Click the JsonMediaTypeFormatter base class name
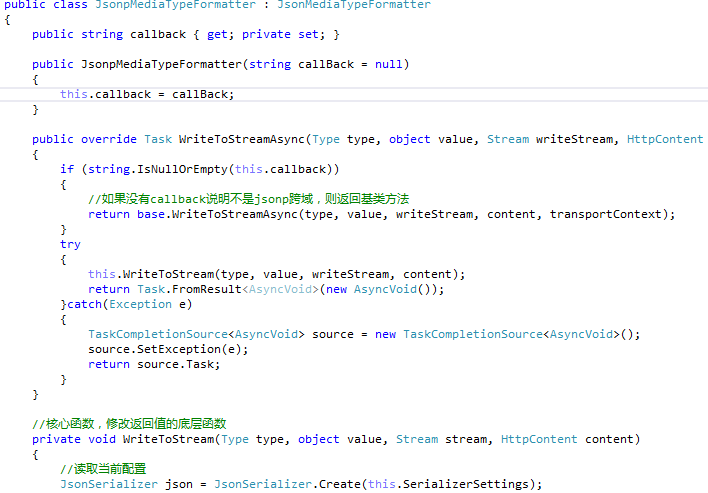Screen dimensions: 708x493 click(354, 5)
